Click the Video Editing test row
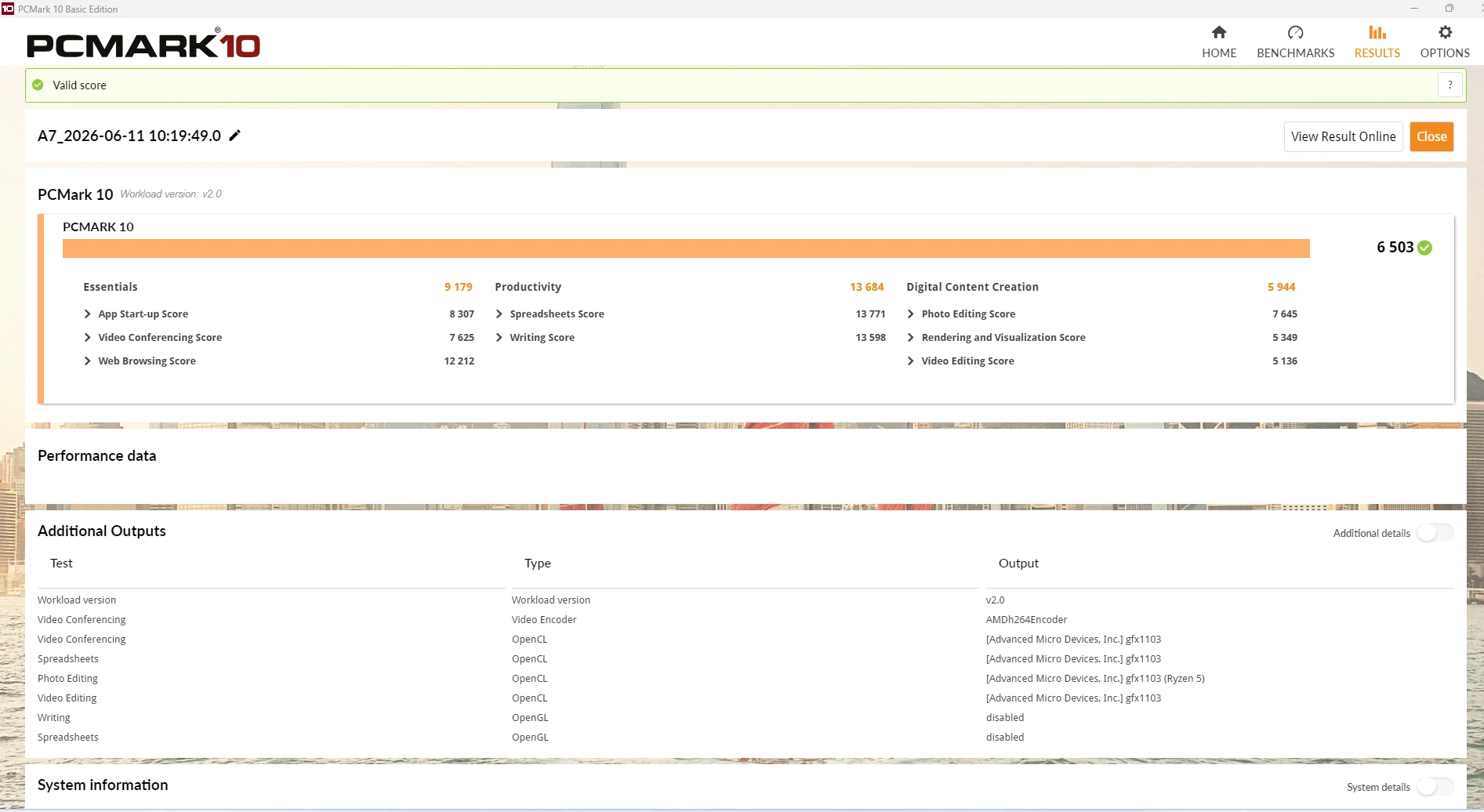The width and height of the screenshot is (1484, 812). [67, 698]
